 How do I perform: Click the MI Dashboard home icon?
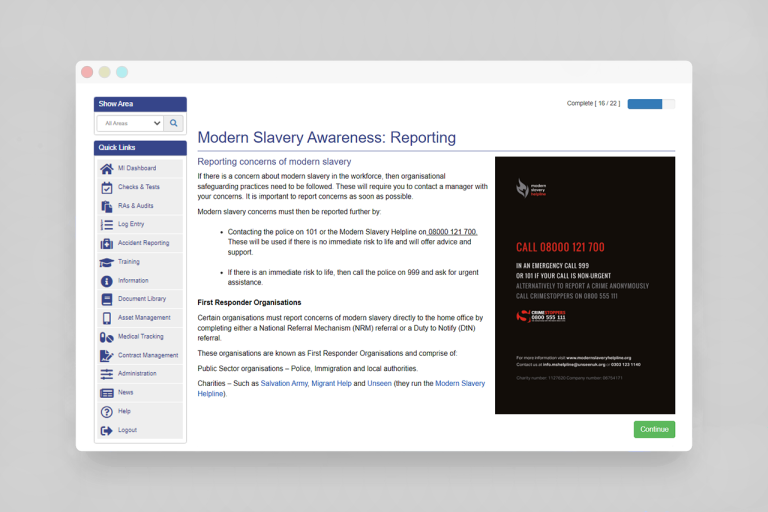(x=107, y=168)
